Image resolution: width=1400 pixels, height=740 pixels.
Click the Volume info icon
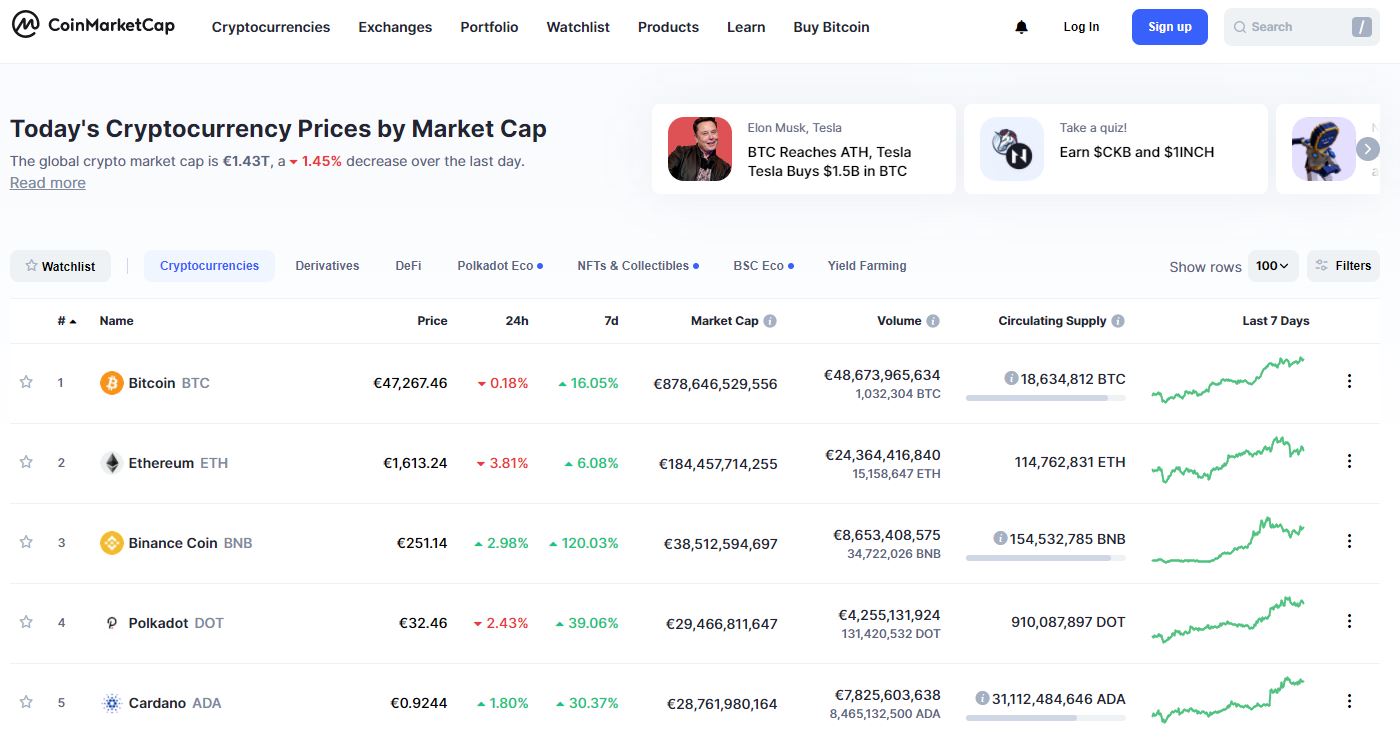point(933,321)
